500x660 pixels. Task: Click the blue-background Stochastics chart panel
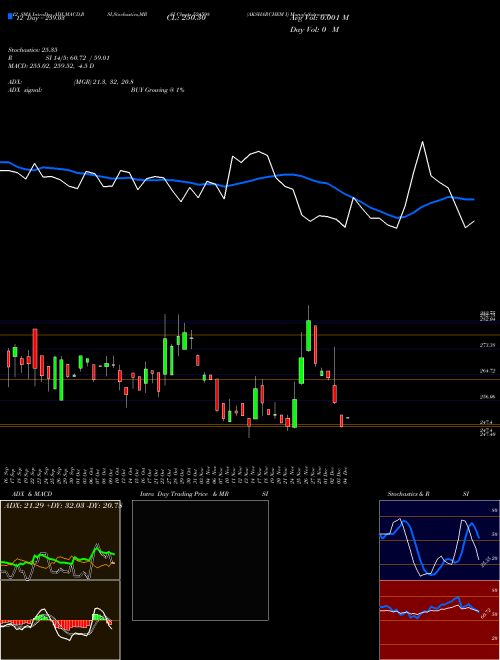(x=439, y=540)
